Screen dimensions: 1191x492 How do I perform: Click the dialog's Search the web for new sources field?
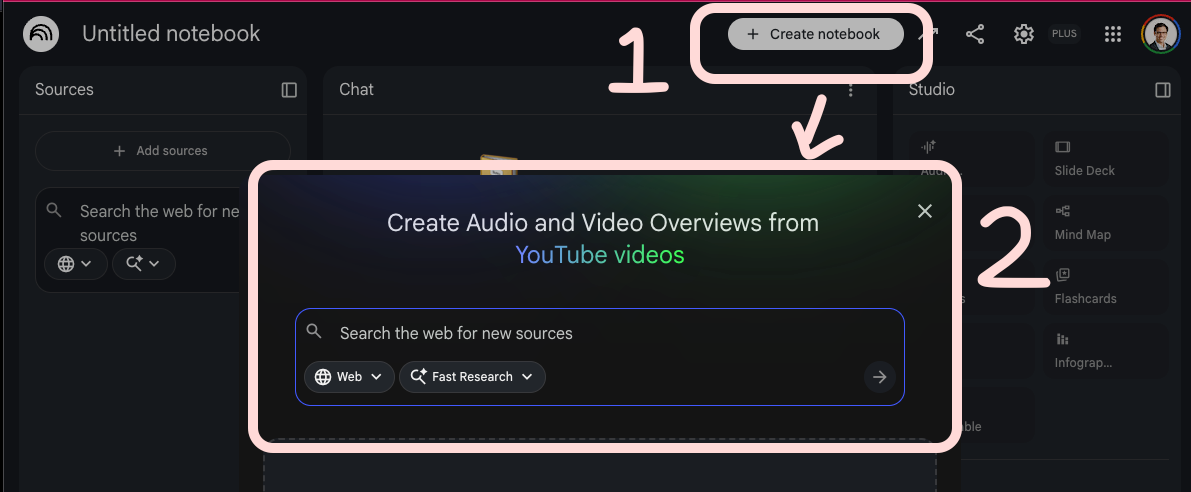point(600,333)
